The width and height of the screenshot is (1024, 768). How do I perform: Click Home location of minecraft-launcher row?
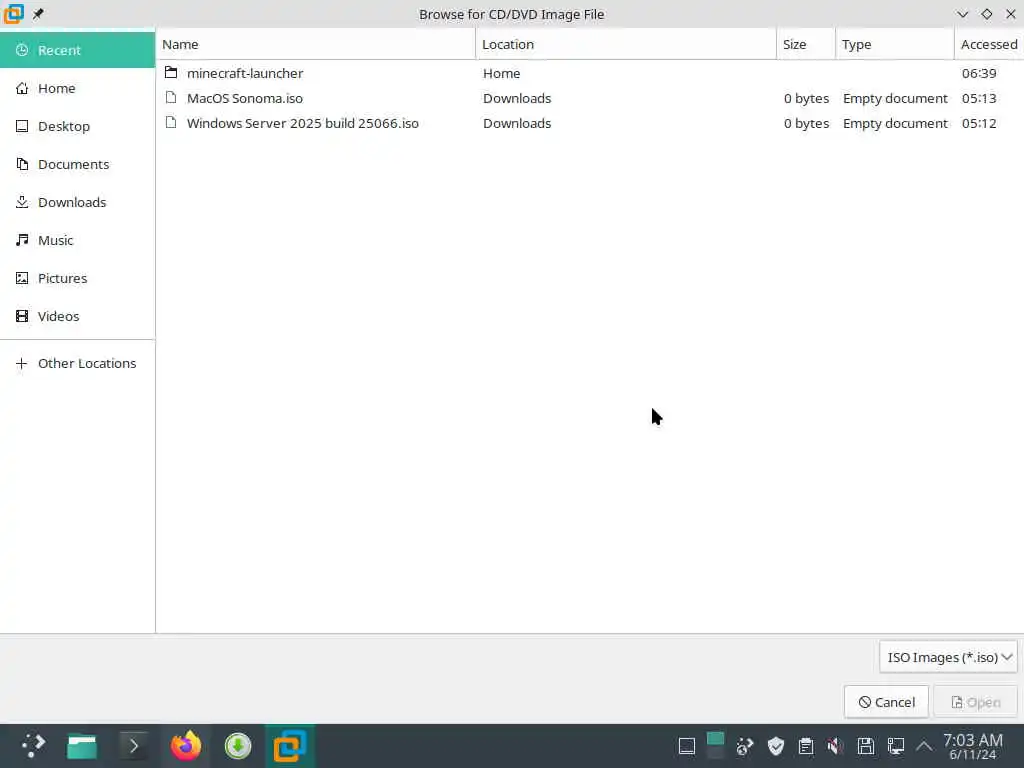point(502,73)
